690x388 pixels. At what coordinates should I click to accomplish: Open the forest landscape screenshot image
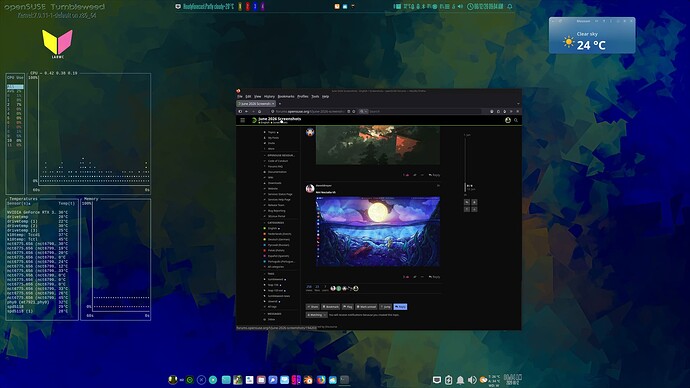(x=378, y=145)
